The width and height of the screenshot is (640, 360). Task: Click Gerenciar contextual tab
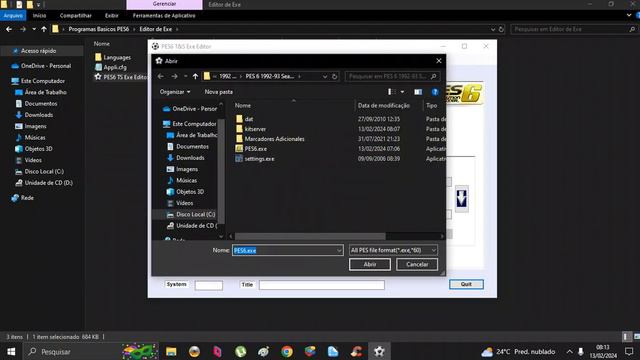pyautogui.click(x=164, y=4)
